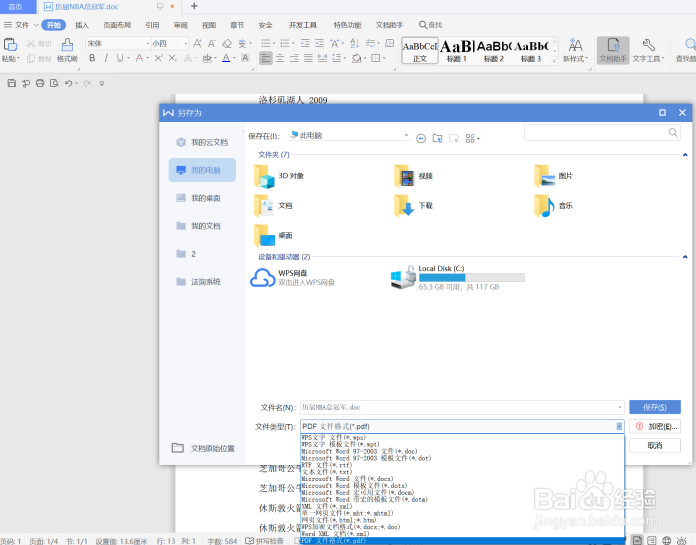This screenshot has height=545, width=696.
Task: Click the paste icon in the ribbon
Action: [10, 45]
